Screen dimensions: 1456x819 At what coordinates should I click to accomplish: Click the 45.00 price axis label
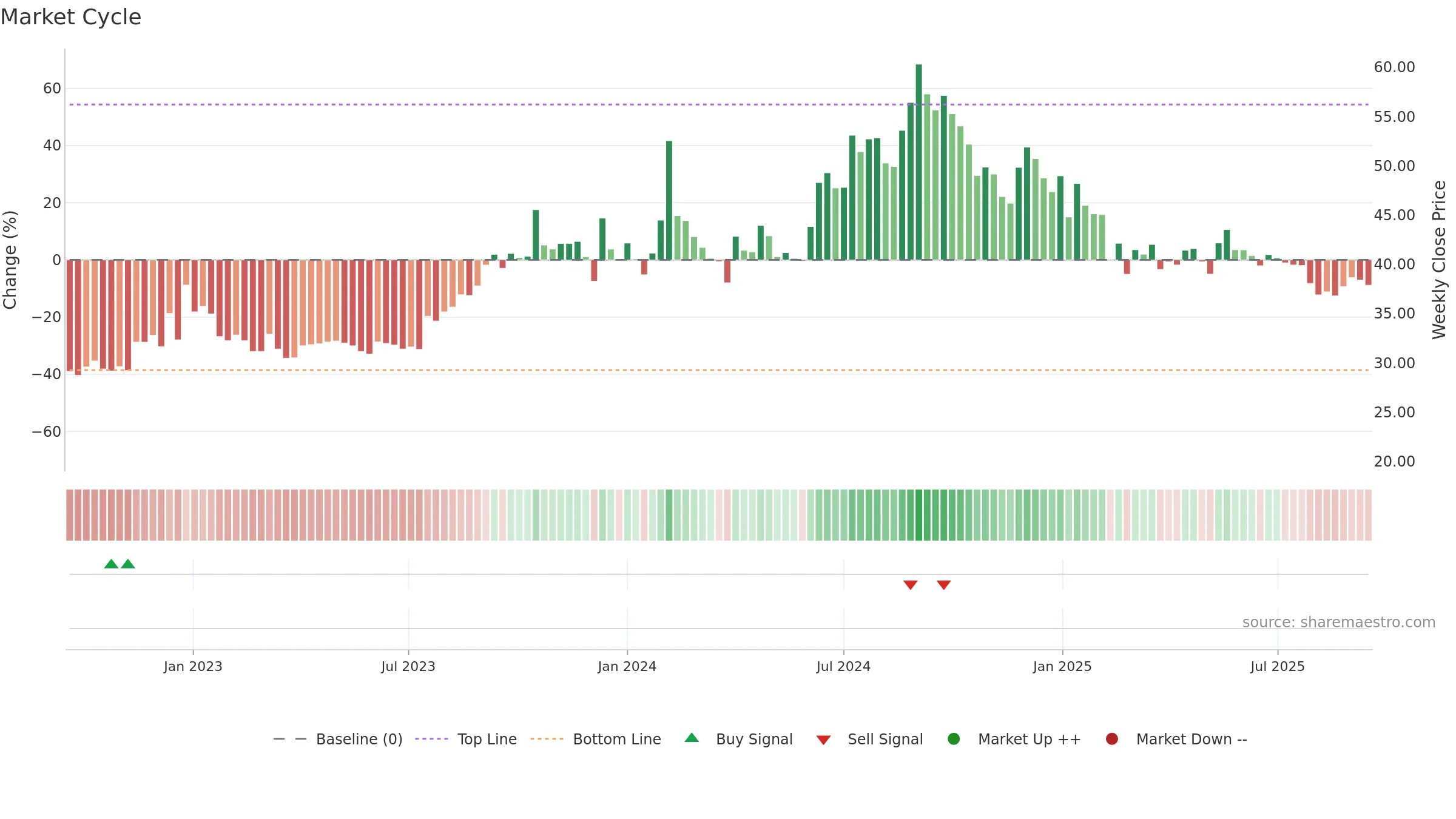point(1394,215)
